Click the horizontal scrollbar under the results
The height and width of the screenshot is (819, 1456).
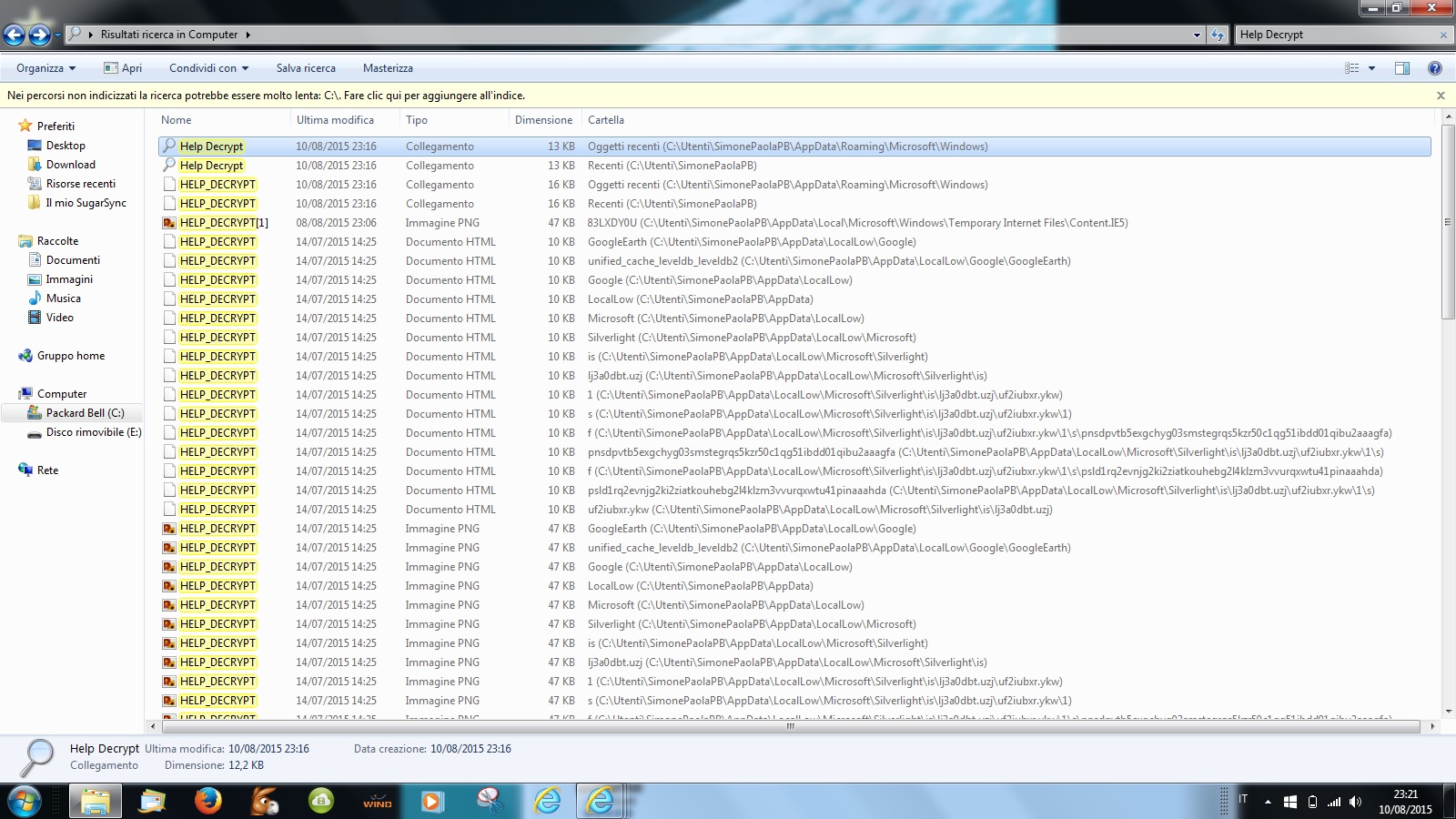[x=790, y=726]
